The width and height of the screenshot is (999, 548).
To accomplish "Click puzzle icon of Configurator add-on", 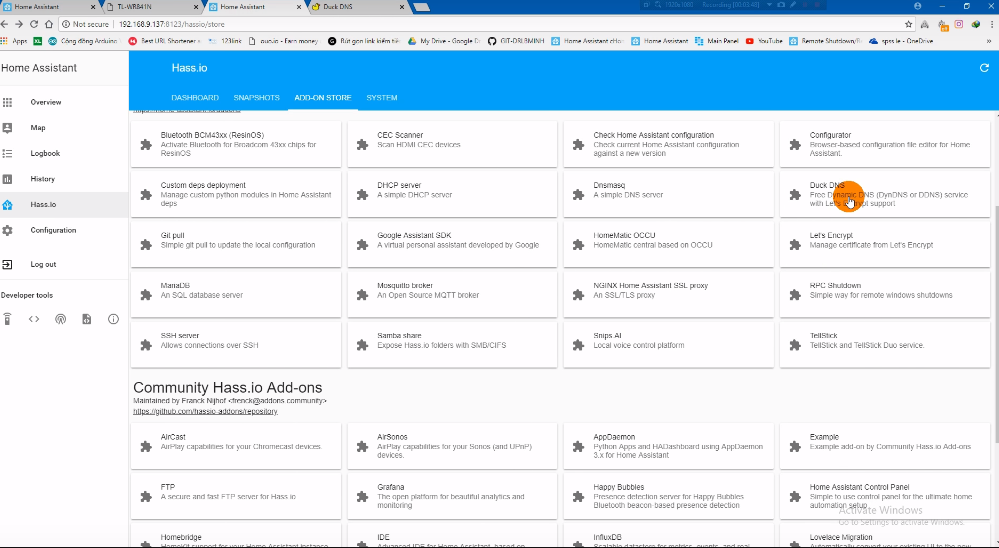I will [795, 145].
